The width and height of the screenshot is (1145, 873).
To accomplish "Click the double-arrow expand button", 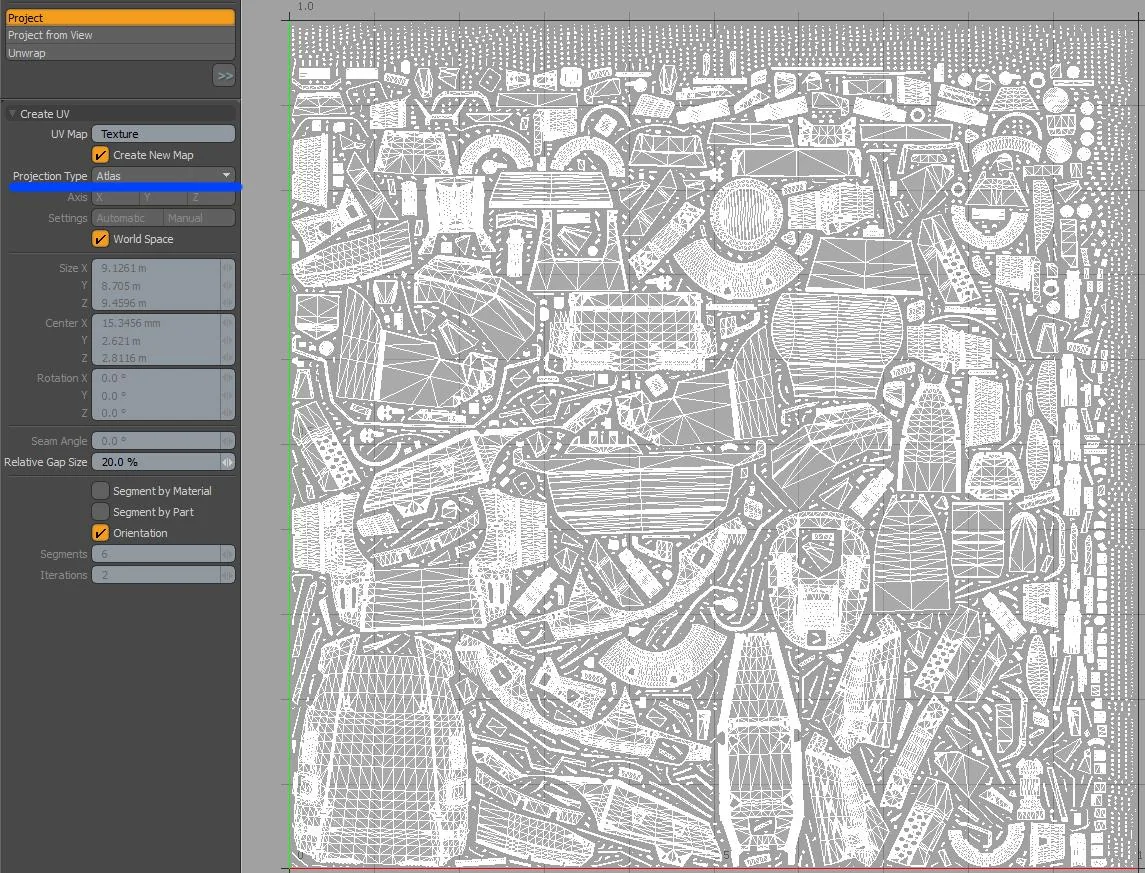I will 224,75.
